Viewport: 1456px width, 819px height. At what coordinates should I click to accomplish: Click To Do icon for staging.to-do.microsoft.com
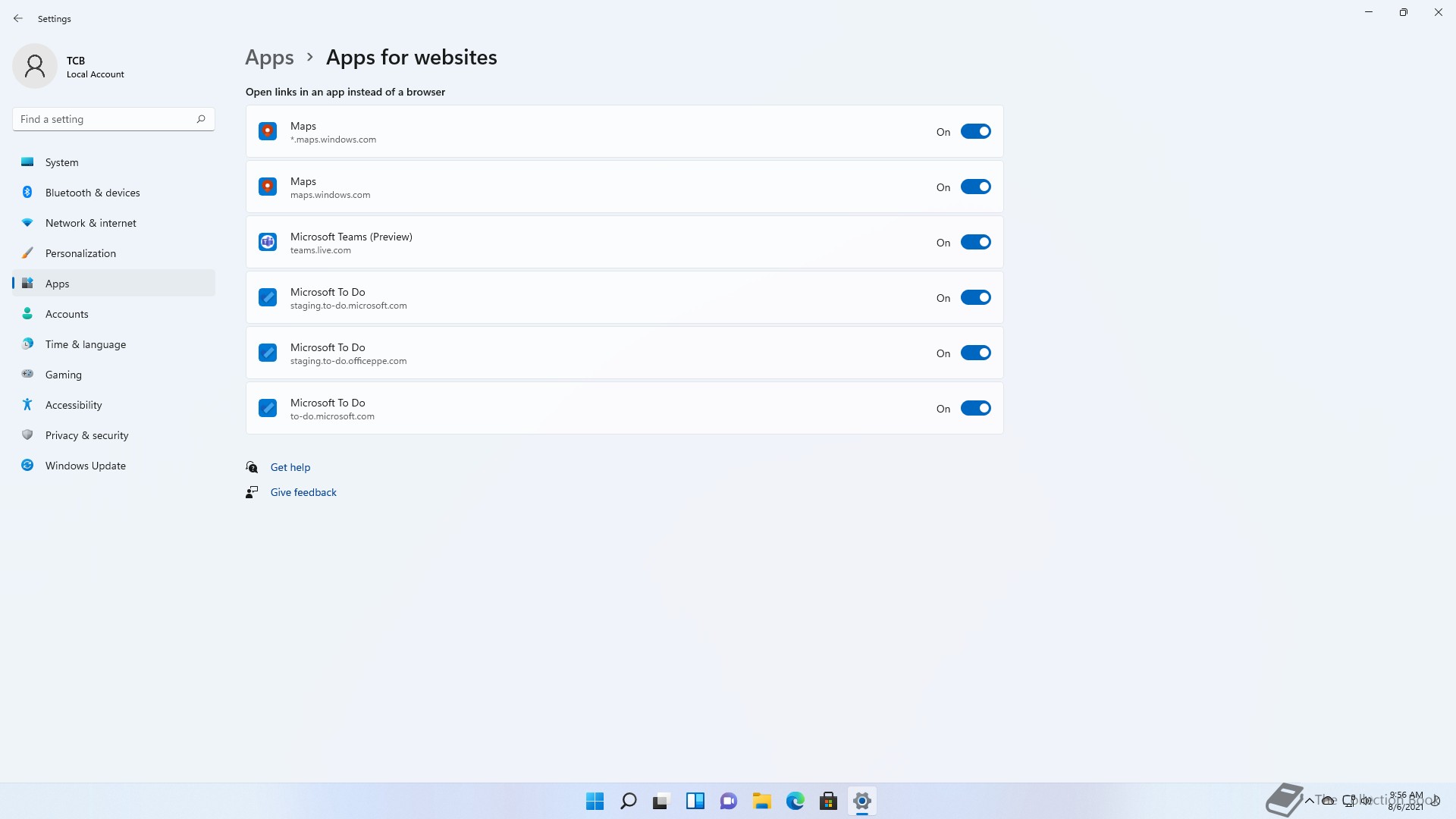(268, 297)
